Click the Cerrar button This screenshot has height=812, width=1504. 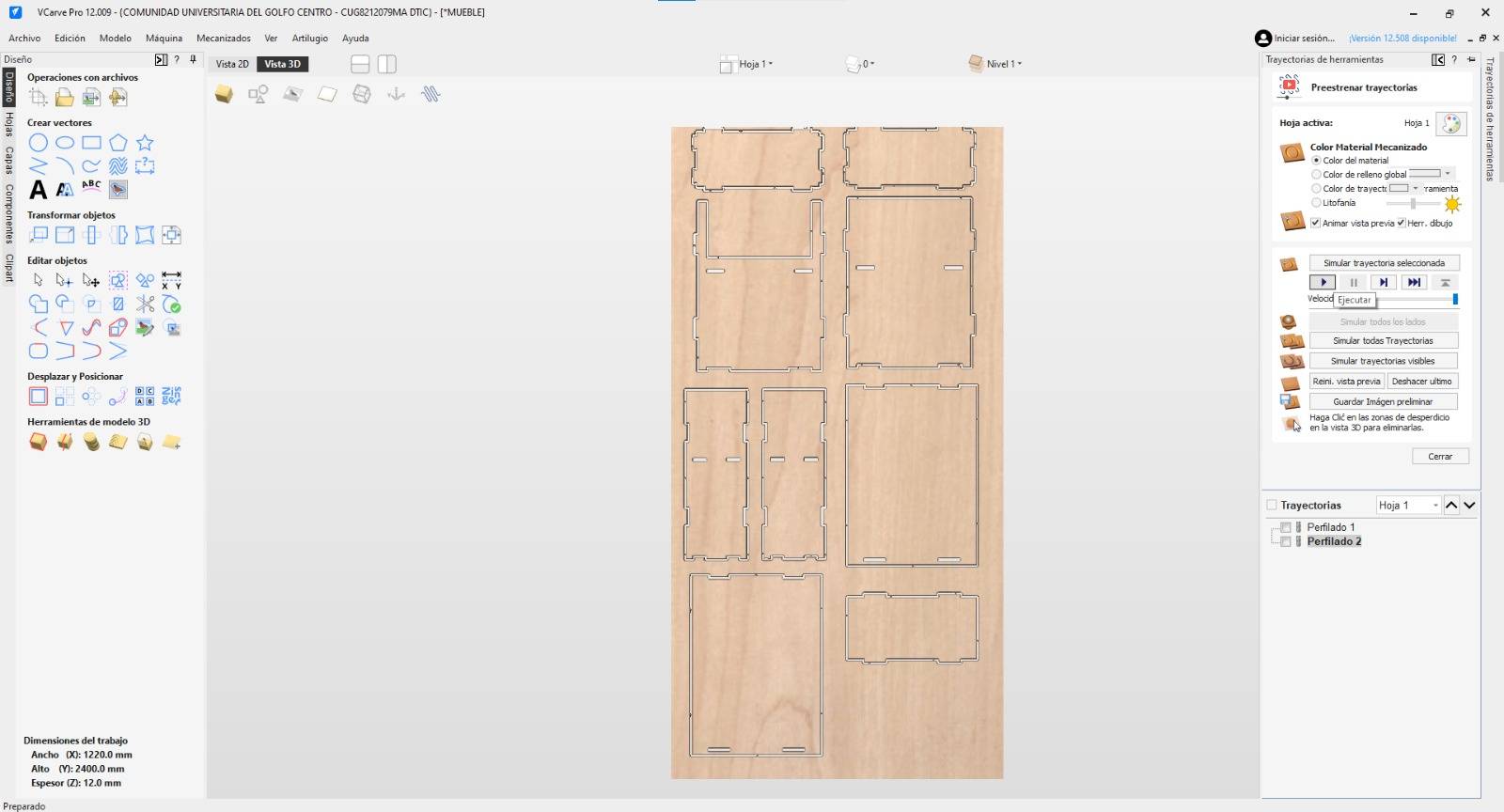point(1440,457)
